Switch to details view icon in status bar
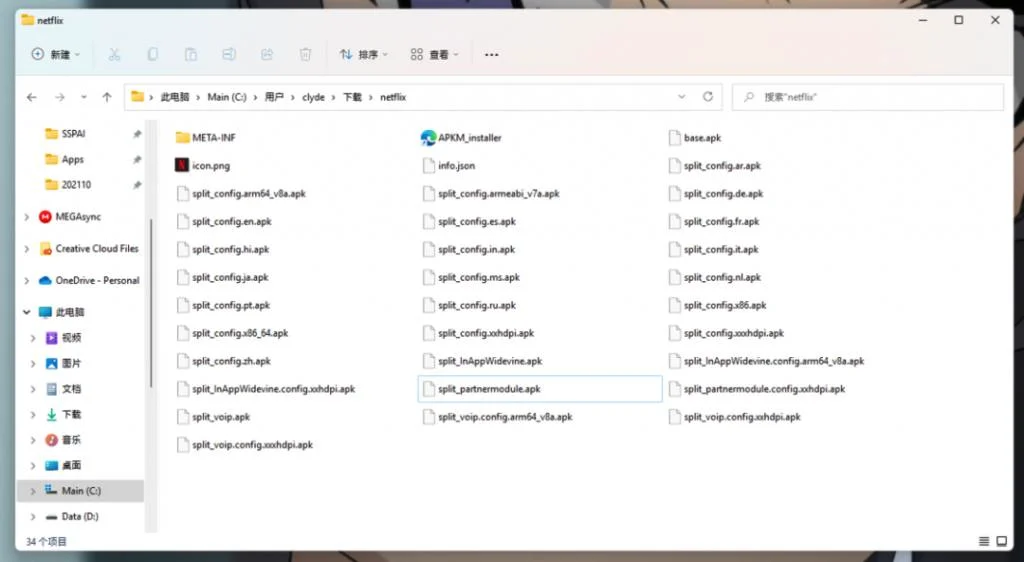 (x=984, y=541)
